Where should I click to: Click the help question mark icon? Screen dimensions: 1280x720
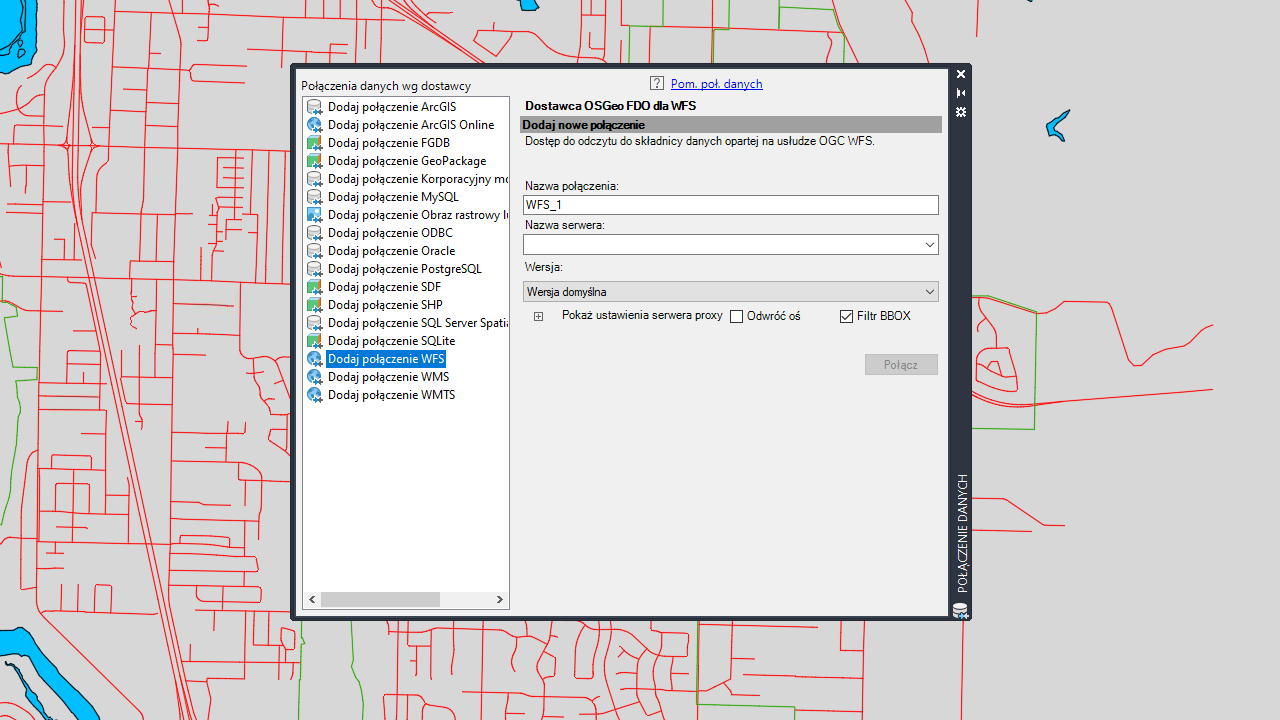(657, 84)
